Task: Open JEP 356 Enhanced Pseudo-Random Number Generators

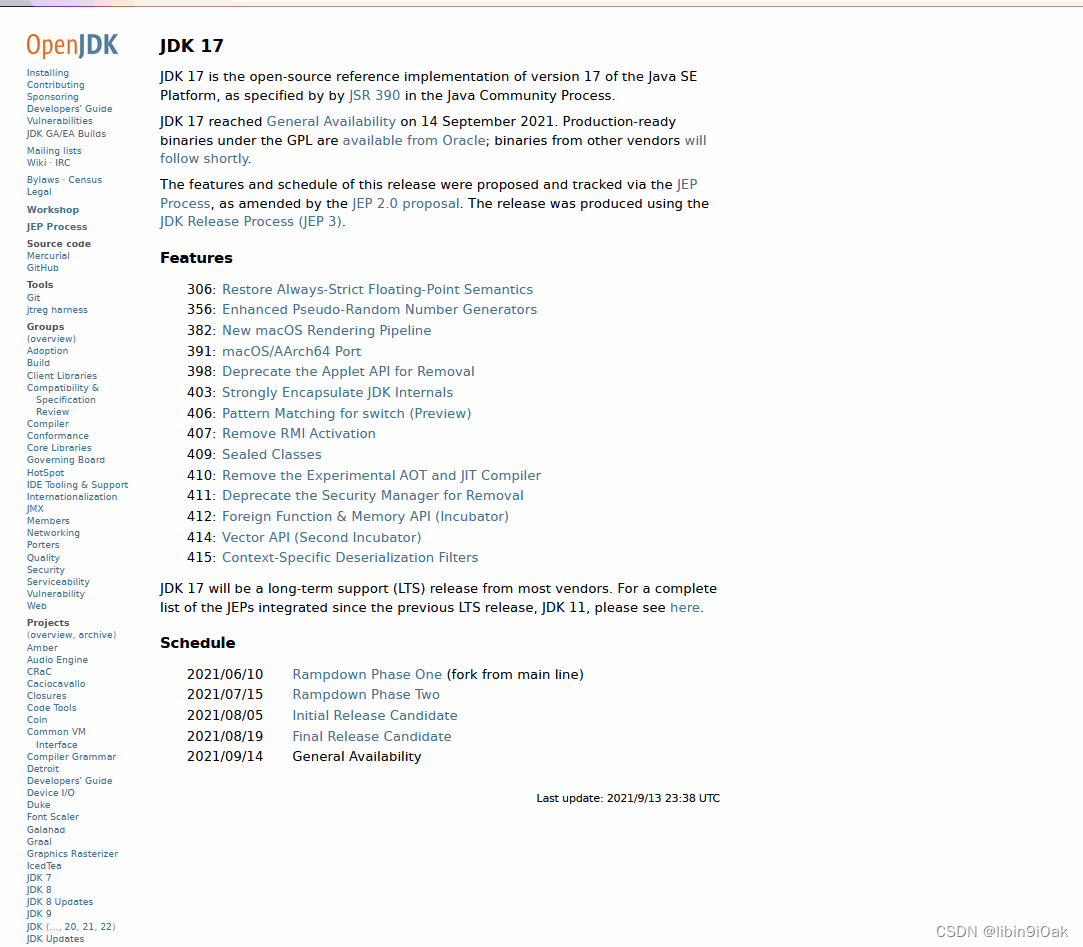Action: click(x=379, y=310)
